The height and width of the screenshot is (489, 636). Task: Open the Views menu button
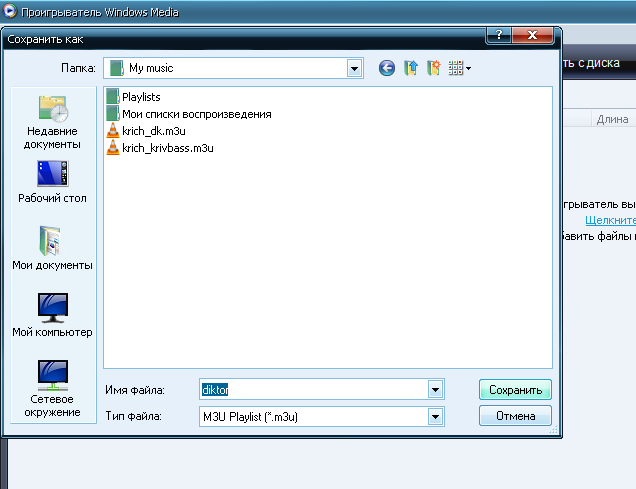(x=459, y=68)
